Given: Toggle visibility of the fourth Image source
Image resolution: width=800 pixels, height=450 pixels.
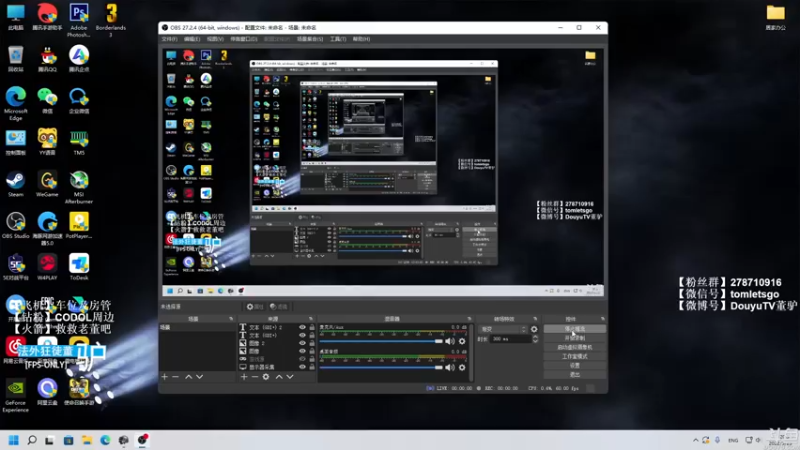Looking at the screenshot, I should [302, 351].
